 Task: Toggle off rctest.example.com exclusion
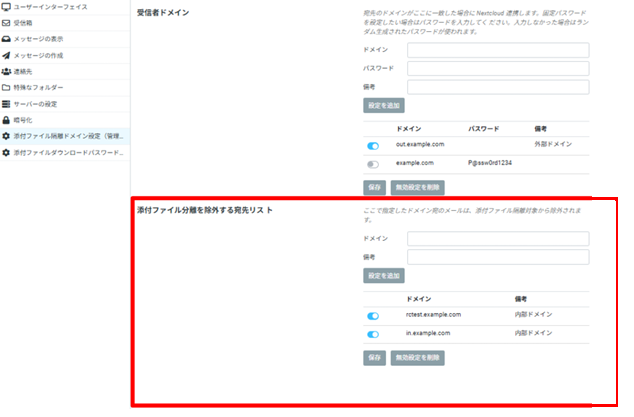tap(373, 316)
